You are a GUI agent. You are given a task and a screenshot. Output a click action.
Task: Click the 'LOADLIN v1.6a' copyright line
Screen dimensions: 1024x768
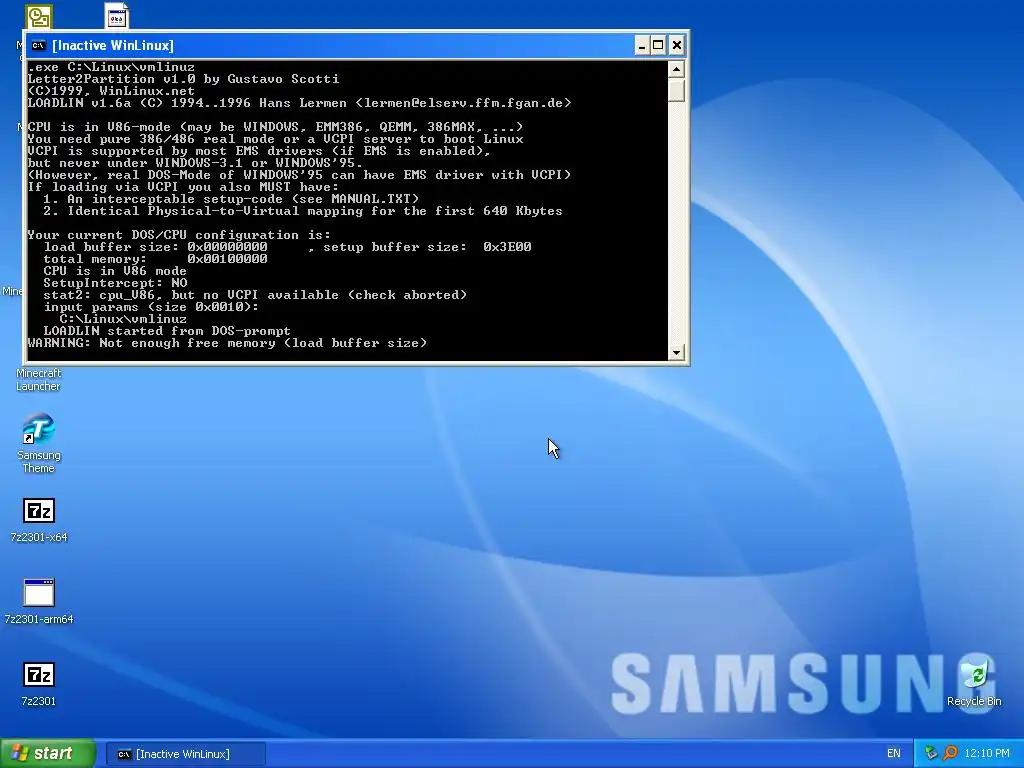(300, 103)
